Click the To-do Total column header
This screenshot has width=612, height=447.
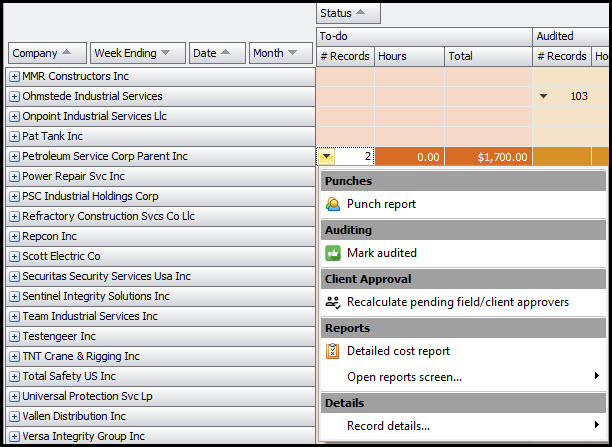[x=488, y=56]
